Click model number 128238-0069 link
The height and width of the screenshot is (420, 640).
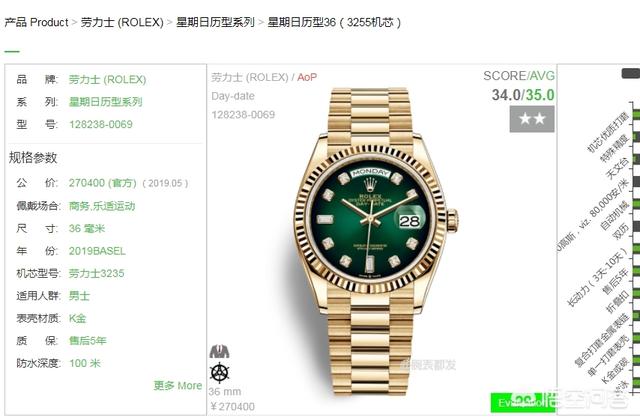point(101,124)
